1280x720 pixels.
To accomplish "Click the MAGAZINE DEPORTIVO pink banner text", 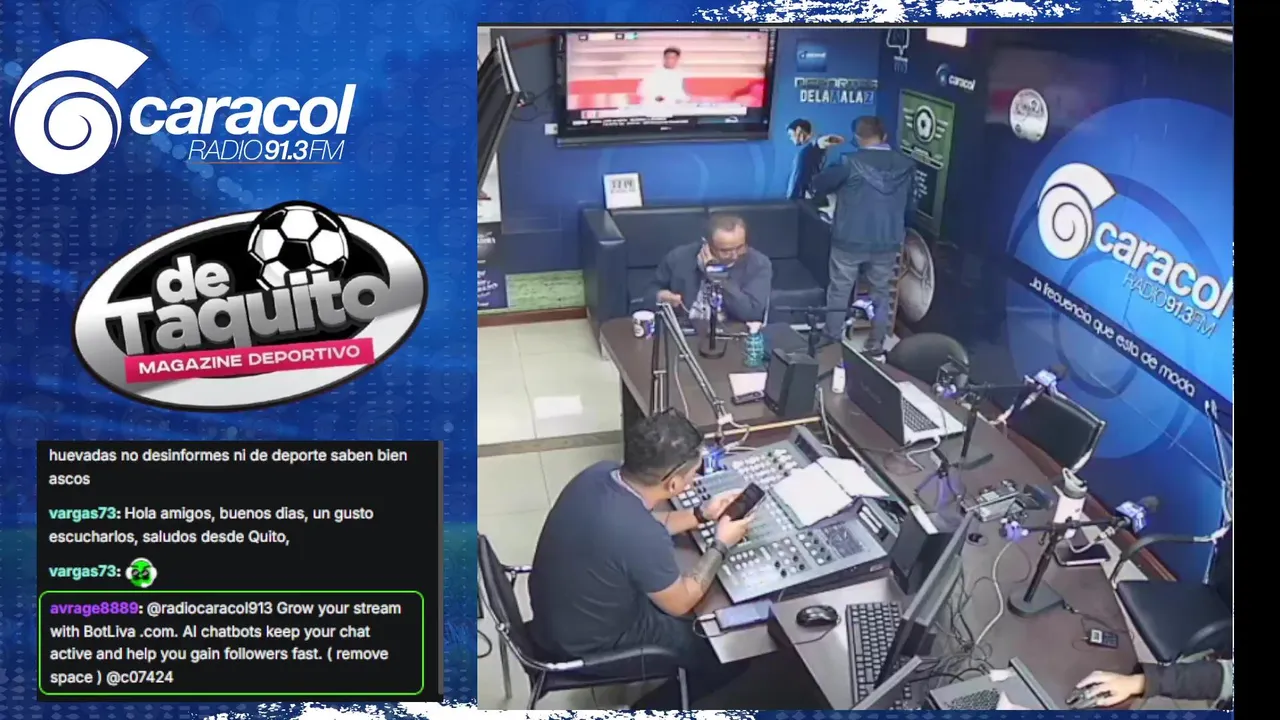I will [x=248, y=360].
